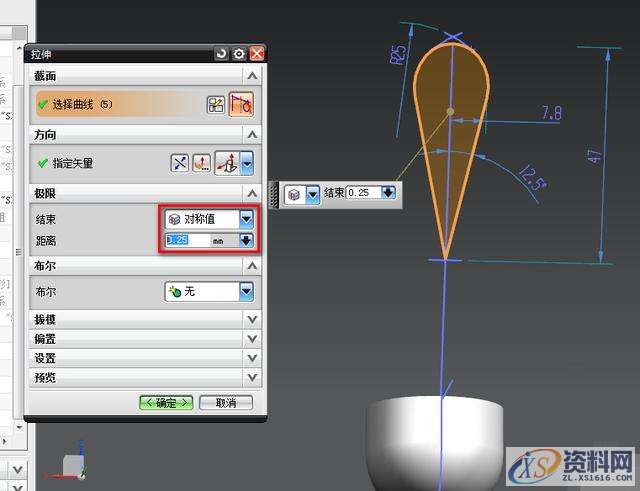Screen dimensions: 640x491
Task: Open the vector dialog icon
Action: [x=202, y=163]
